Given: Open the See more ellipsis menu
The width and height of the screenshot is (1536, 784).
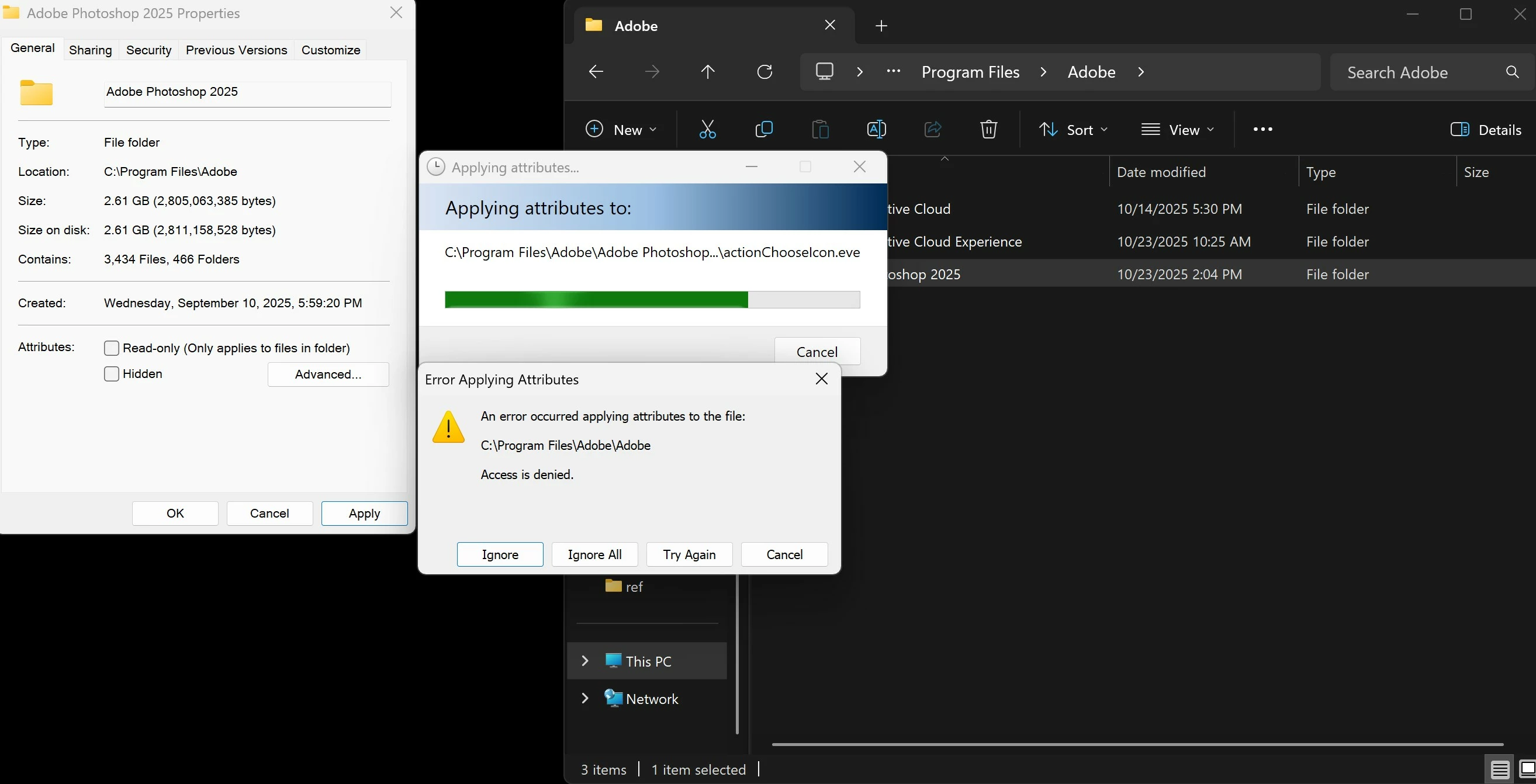Looking at the screenshot, I should [x=1262, y=129].
